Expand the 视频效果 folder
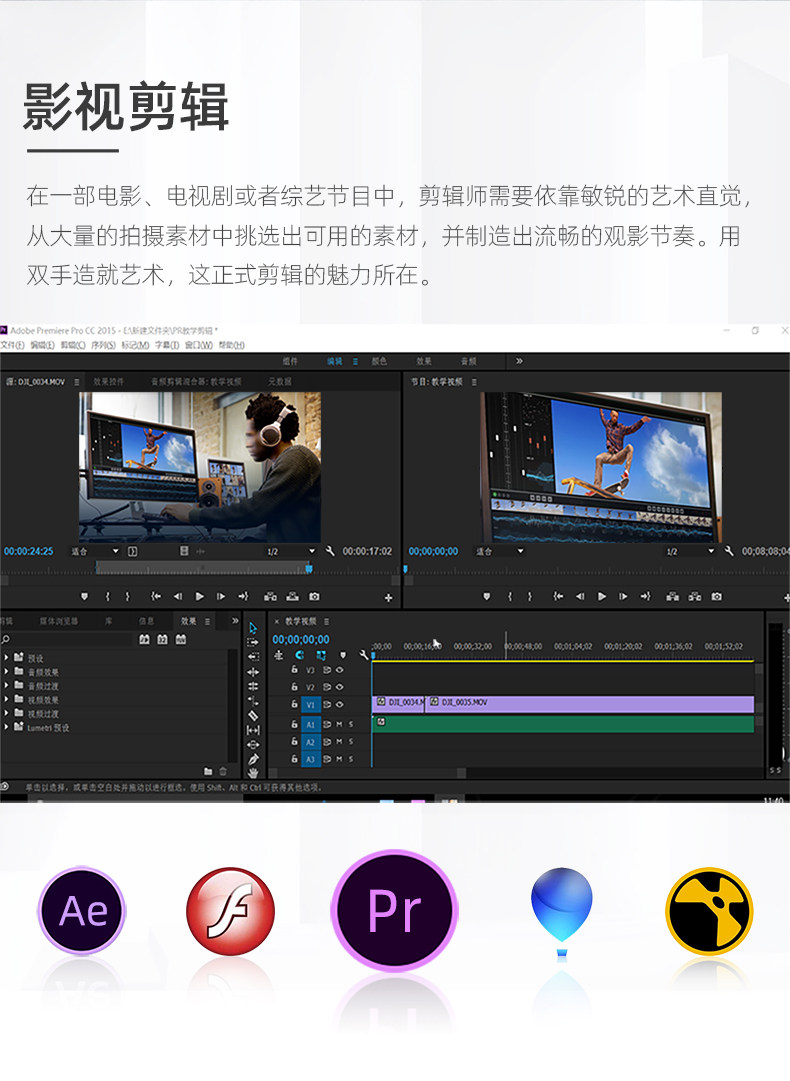 tap(6, 699)
